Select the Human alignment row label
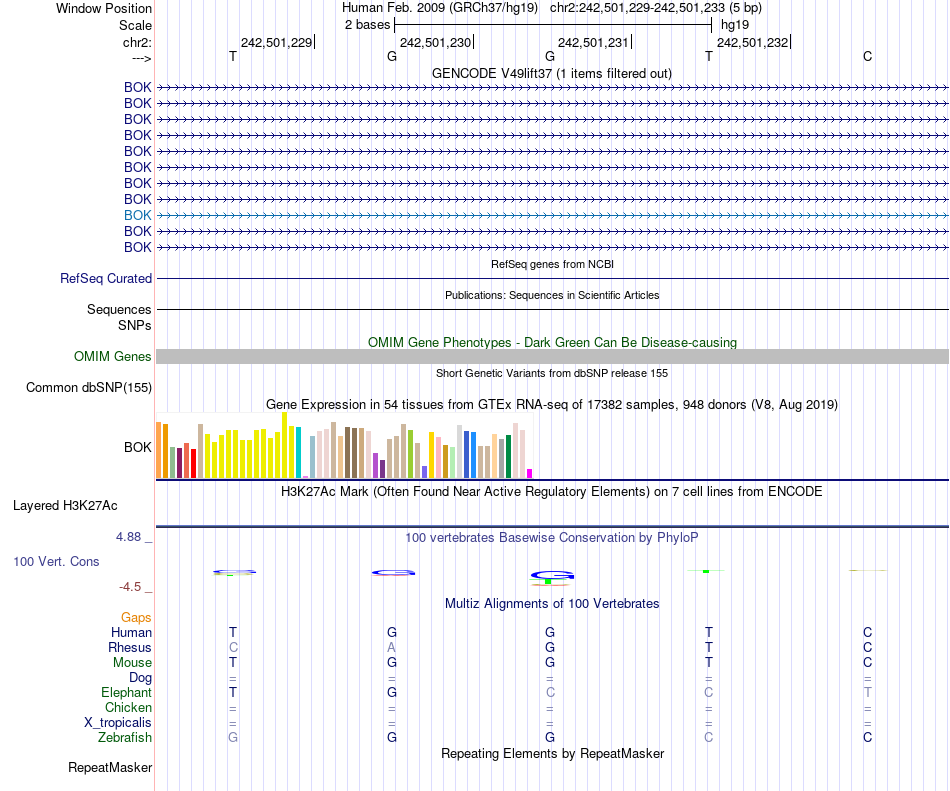Viewport: 950px width, 791px height. point(131,632)
